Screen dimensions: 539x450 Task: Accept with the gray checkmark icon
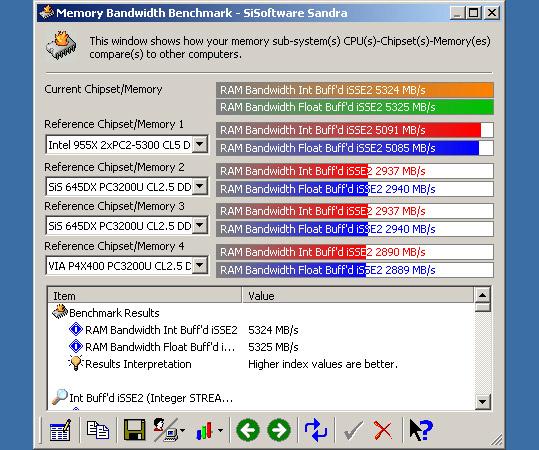pyautogui.click(x=353, y=430)
